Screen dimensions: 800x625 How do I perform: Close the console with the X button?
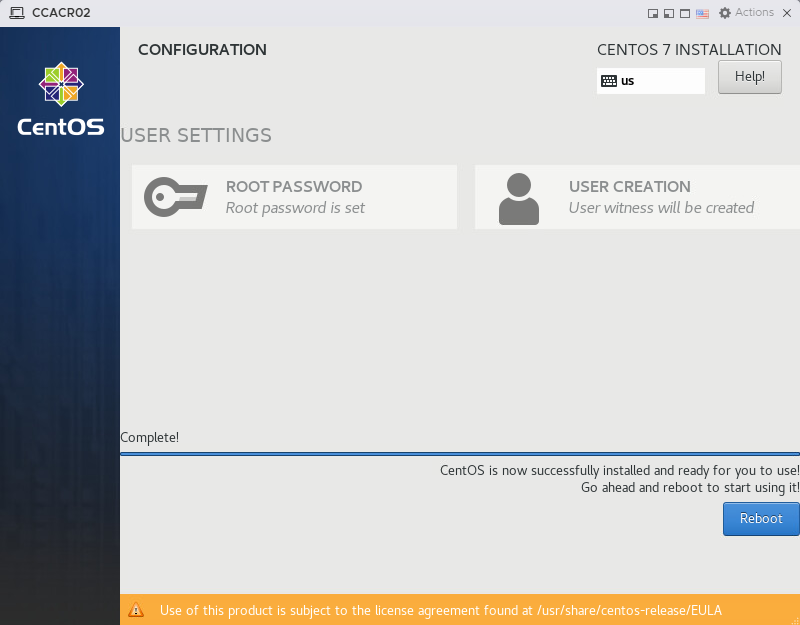(x=788, y=13)
